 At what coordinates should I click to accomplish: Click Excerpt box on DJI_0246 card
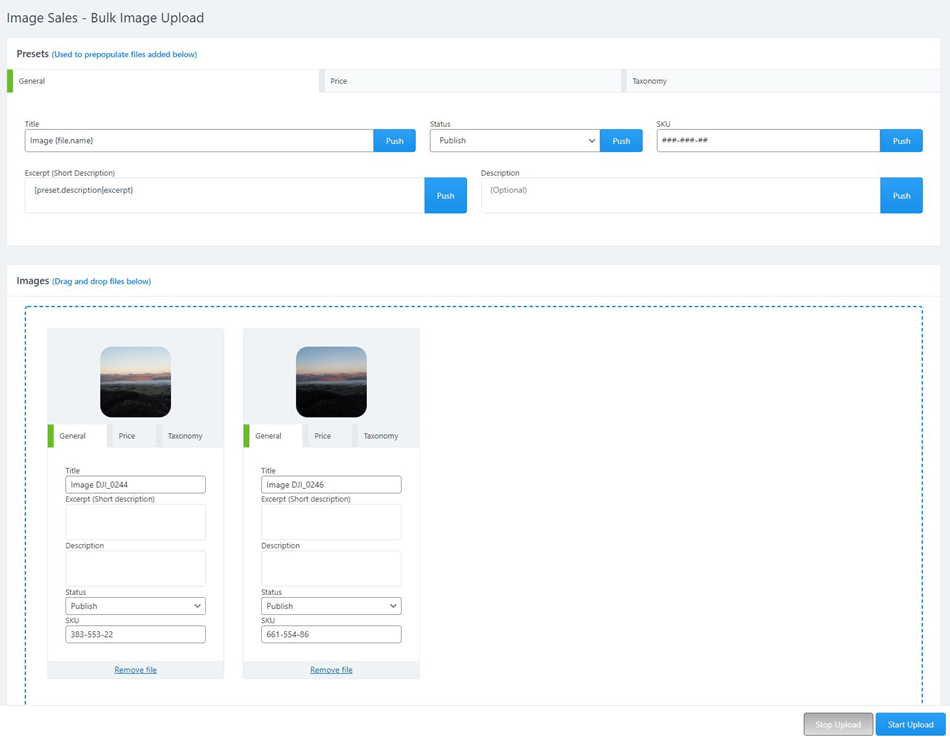331,522
